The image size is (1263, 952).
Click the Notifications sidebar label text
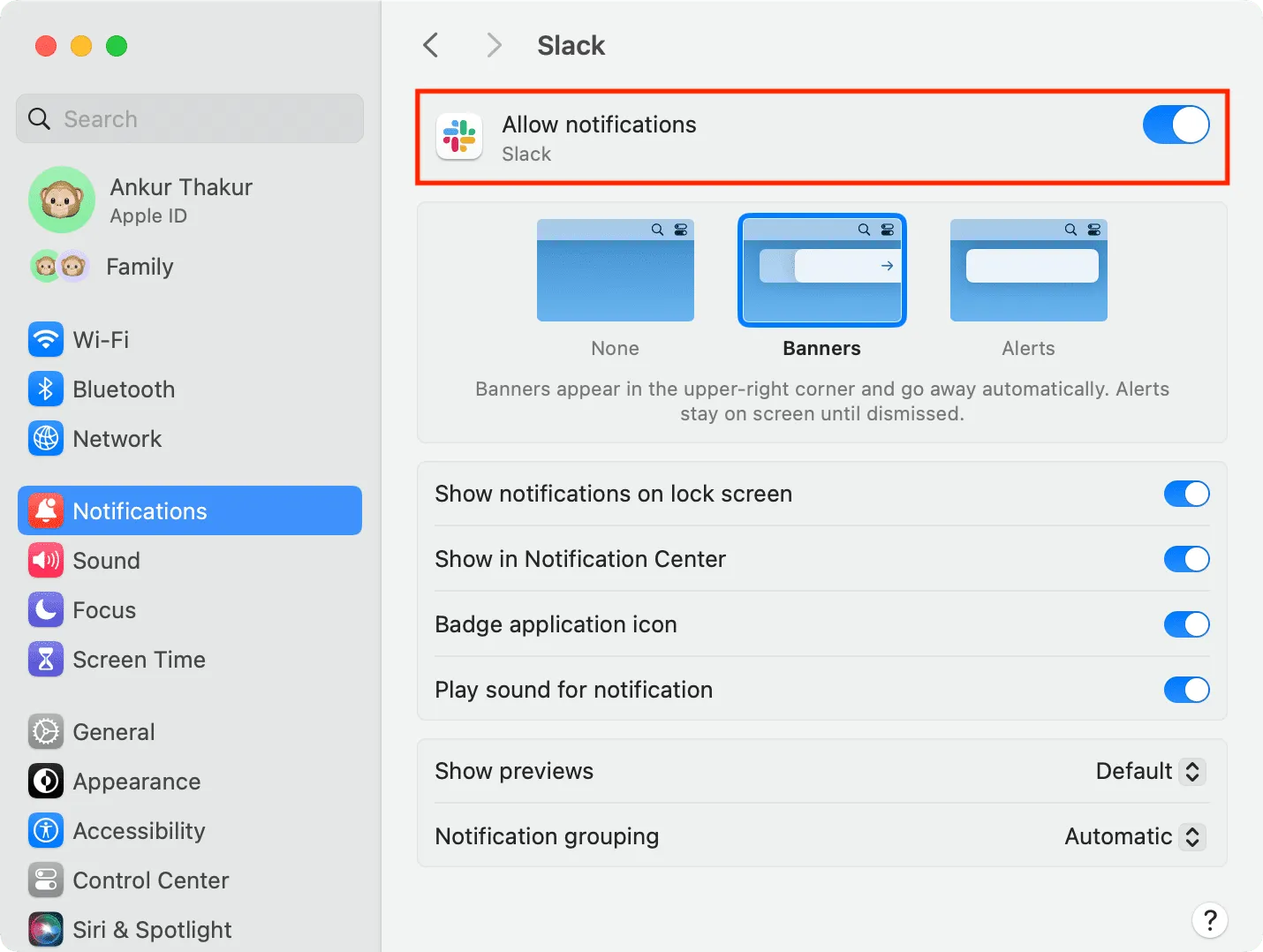pyautogui.click(x=140, y=511)
